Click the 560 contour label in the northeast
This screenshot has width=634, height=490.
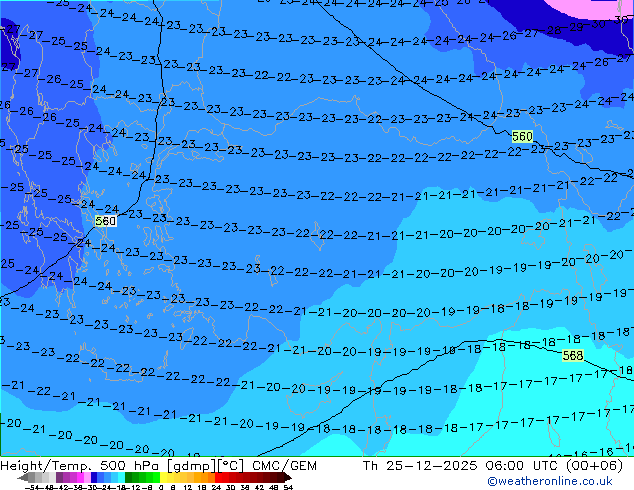522,136
